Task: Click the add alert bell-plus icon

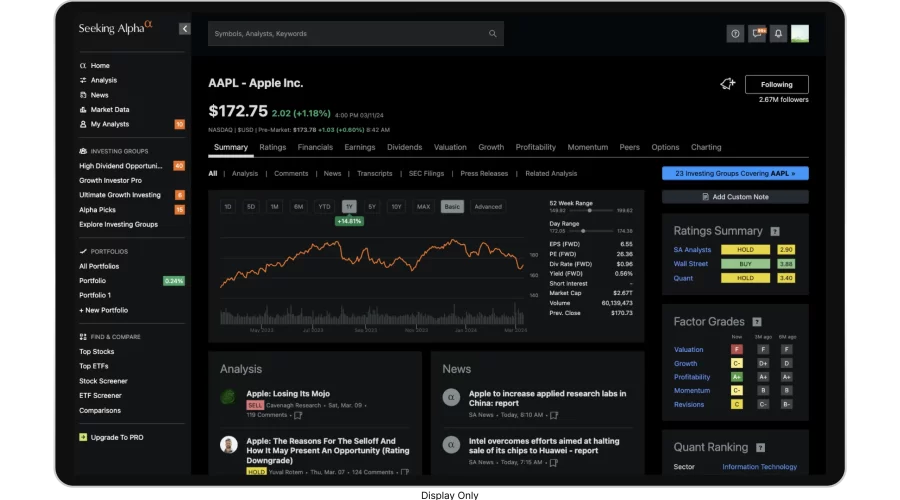Action: 728,84
